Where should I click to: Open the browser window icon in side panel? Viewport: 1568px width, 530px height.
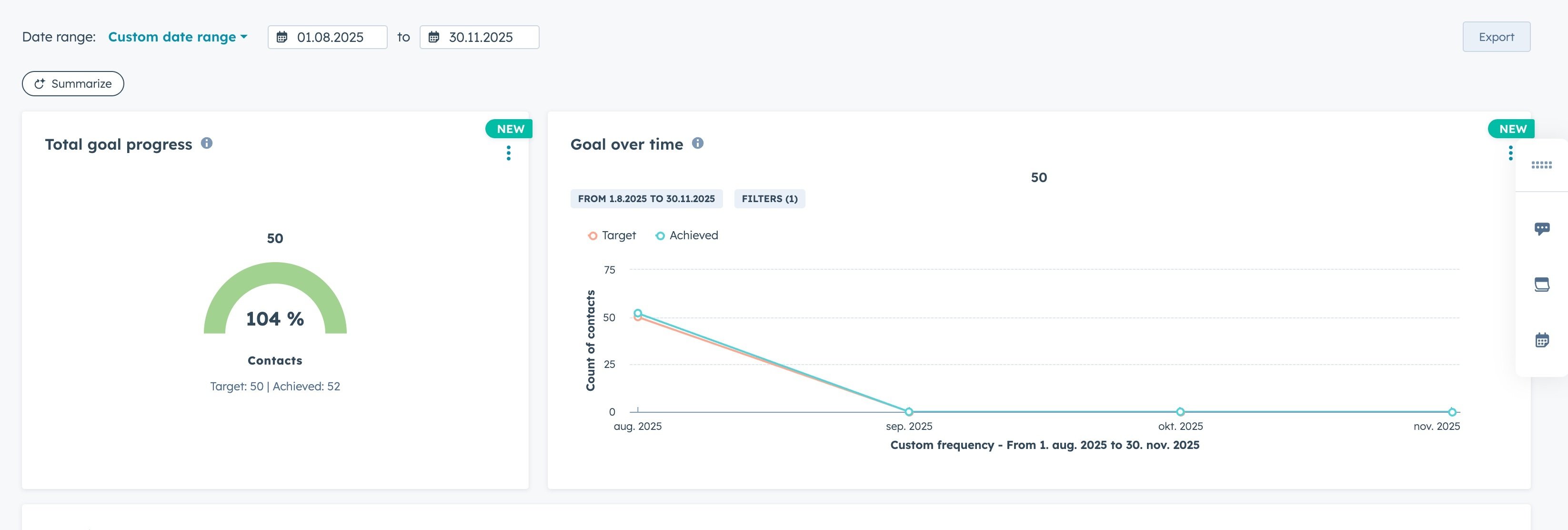[x=1541, y=285]
